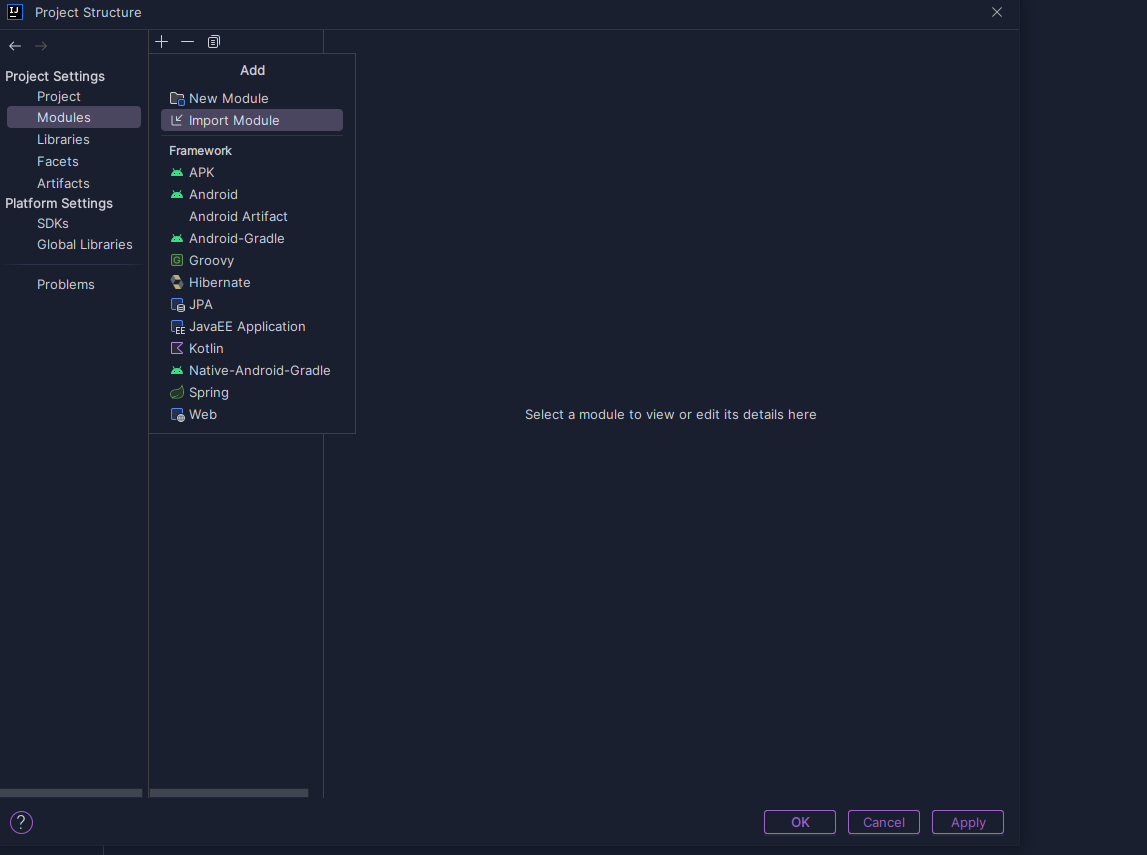View the Problems section
Image resolution: width=1147 pixels, height=855 pixels.
pyautogui.click(x=66, y=285)
